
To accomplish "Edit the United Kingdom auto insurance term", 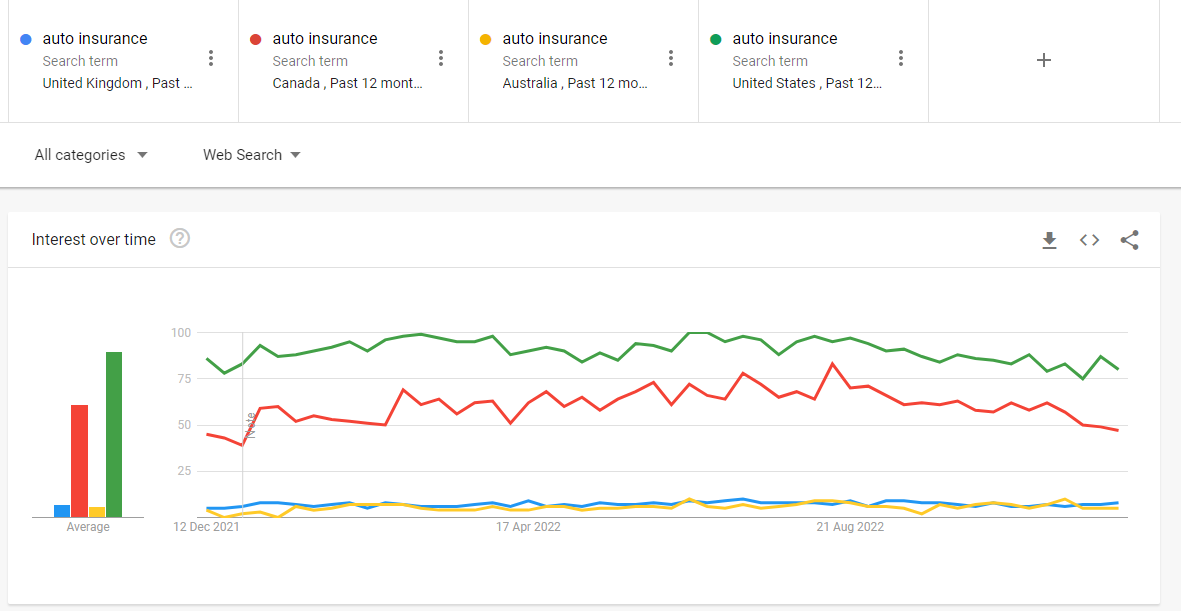I will pyautogui.click(x=95, y=39).
